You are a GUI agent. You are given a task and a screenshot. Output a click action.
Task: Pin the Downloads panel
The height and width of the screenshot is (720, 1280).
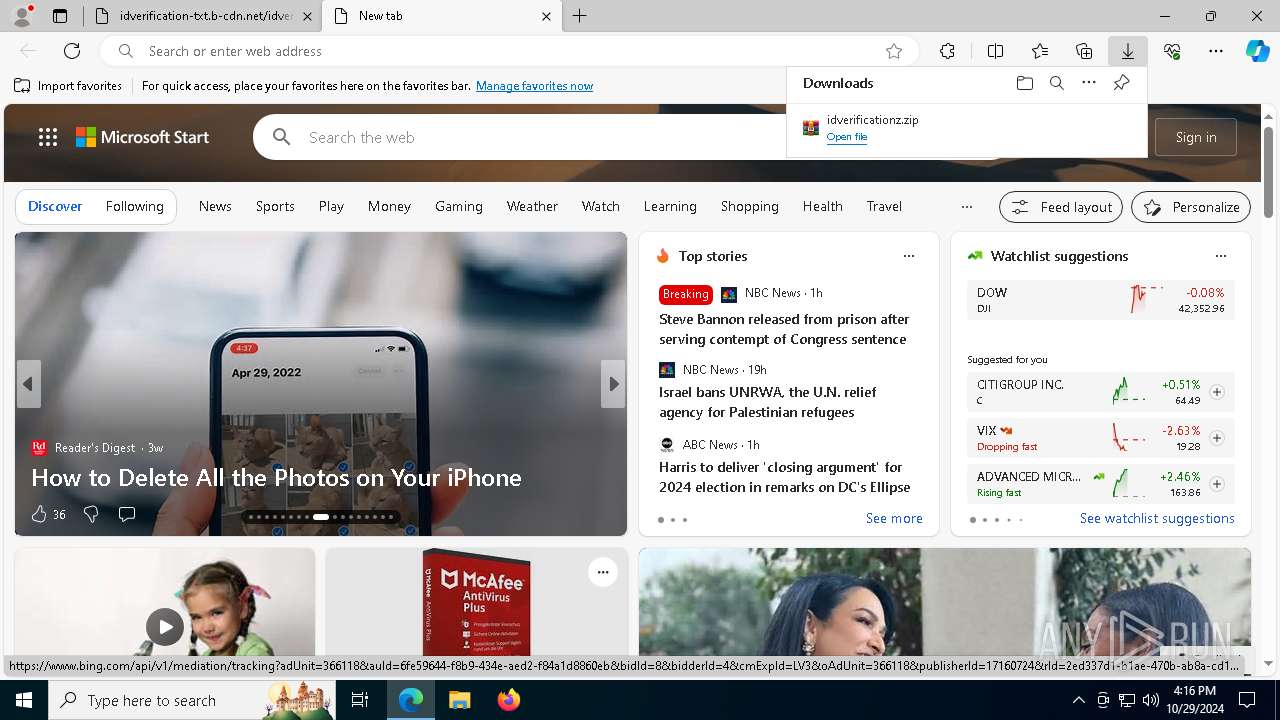click(1121, 83)
